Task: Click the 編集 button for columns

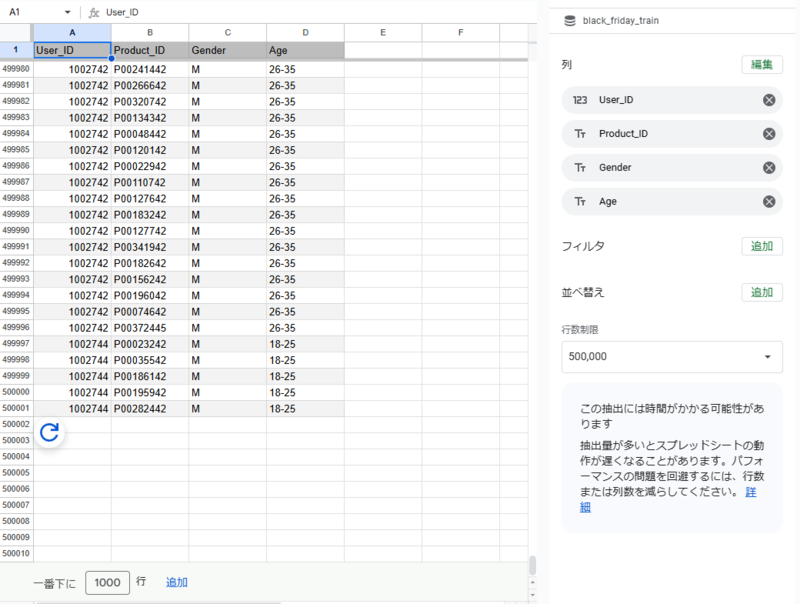Action: pyautogui.click(x=762, y=65)
